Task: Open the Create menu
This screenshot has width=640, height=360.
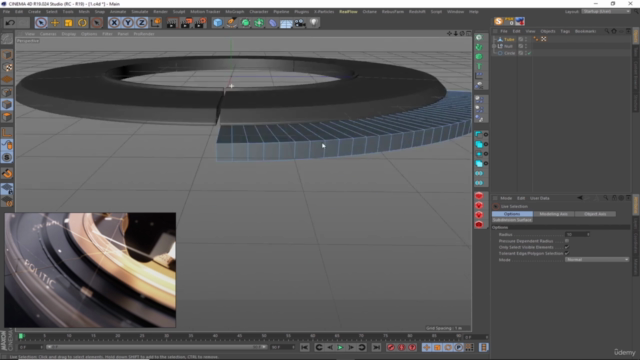Action: [x=34, y=12]
